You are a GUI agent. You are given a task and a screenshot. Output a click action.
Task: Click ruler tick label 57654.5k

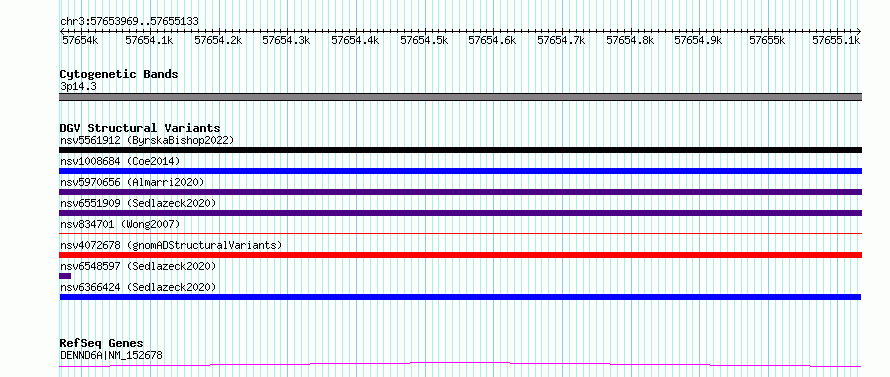click(424, 40)
